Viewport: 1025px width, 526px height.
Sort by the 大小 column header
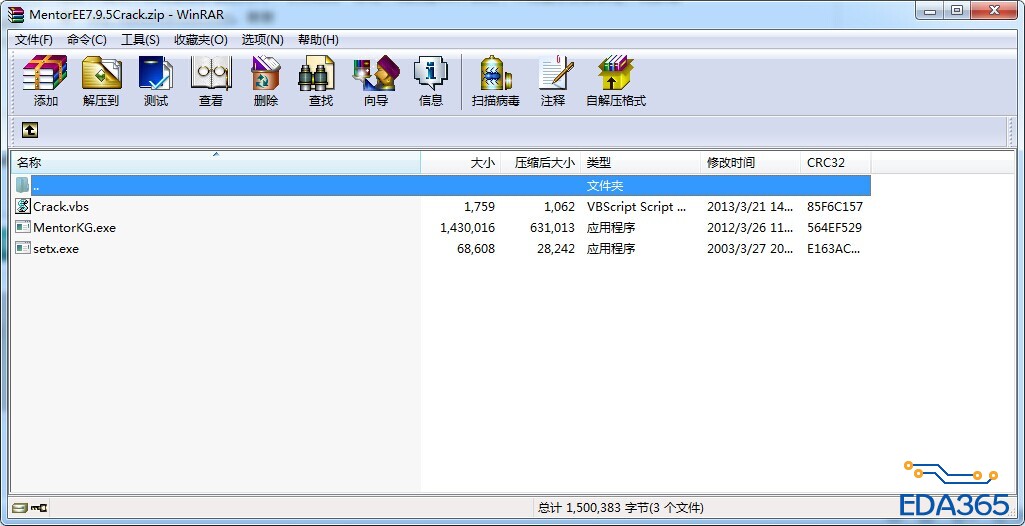[x=460, y=163]
